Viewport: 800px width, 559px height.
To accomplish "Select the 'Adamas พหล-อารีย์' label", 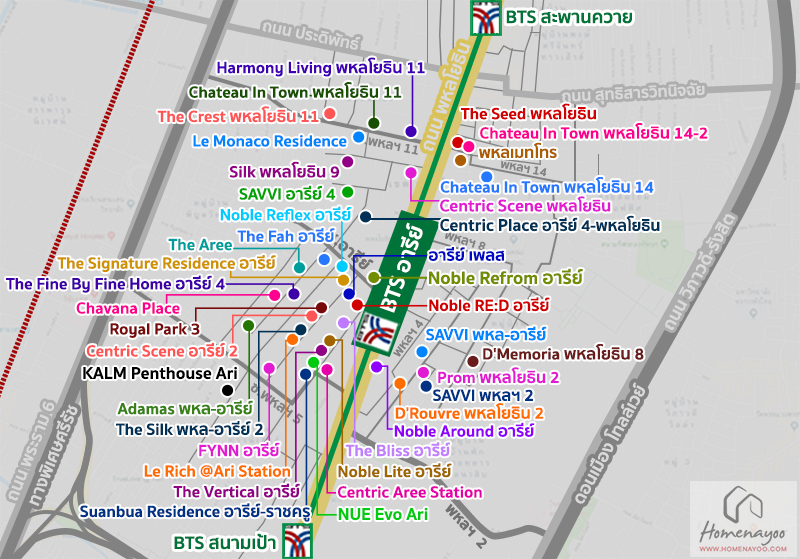I will click(x=185, y=409).
